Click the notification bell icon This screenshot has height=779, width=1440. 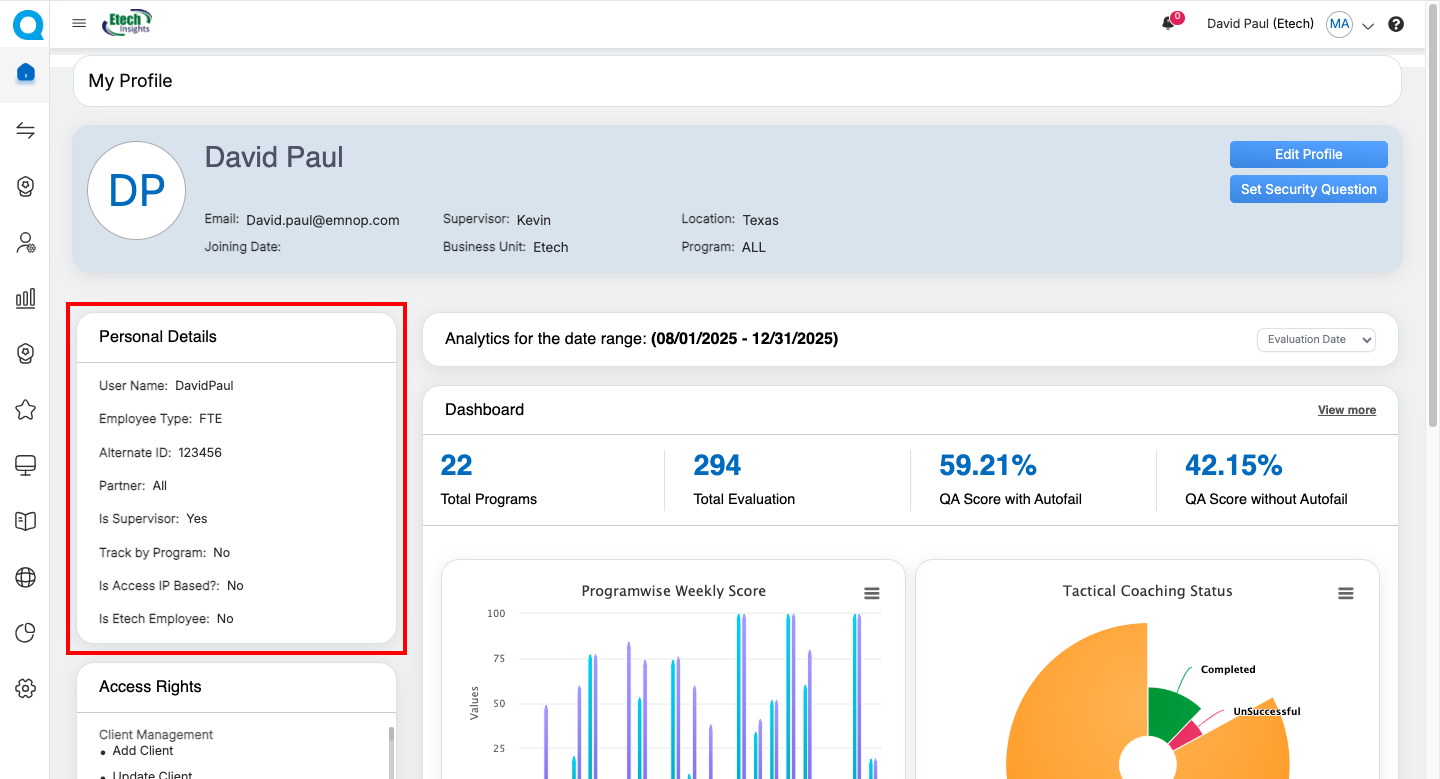tap(1168, 24)
